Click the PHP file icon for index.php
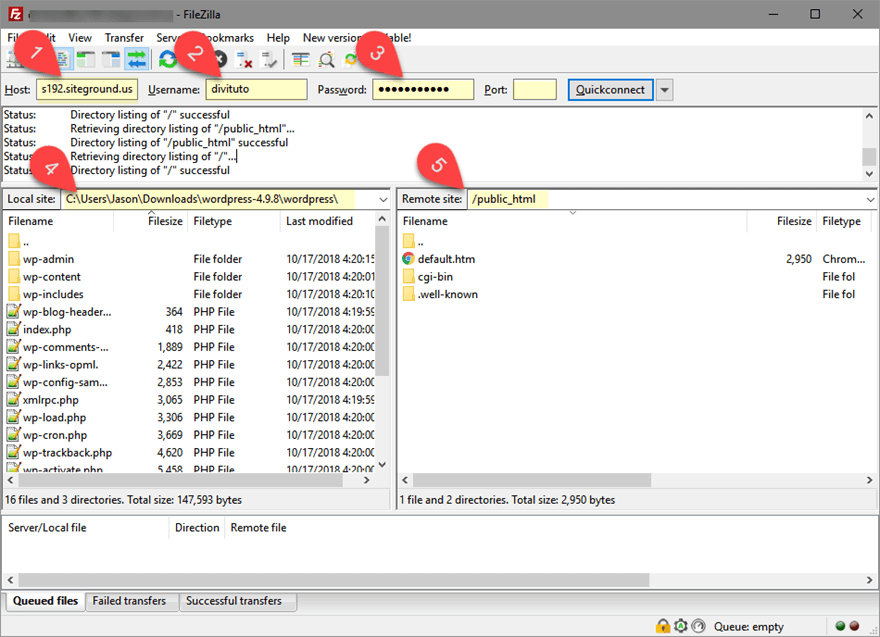Viewport: 880px width, 637px height. click(13, 329)
